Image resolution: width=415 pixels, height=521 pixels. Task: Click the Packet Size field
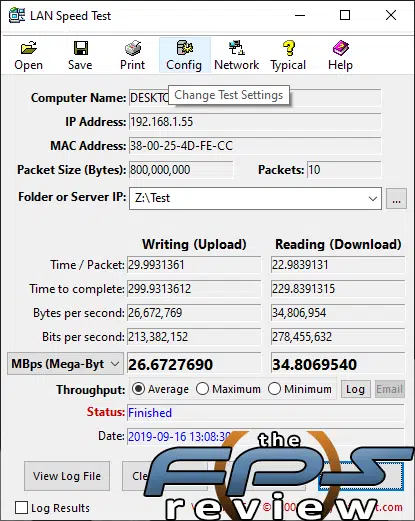click(x=181, y=170)
